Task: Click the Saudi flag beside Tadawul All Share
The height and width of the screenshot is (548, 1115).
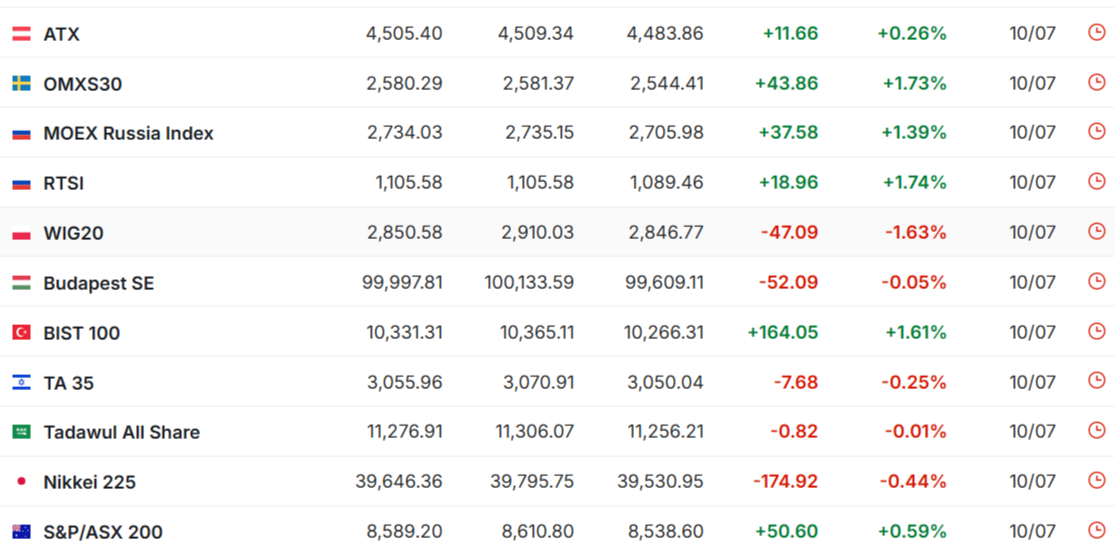Action: 21,431
